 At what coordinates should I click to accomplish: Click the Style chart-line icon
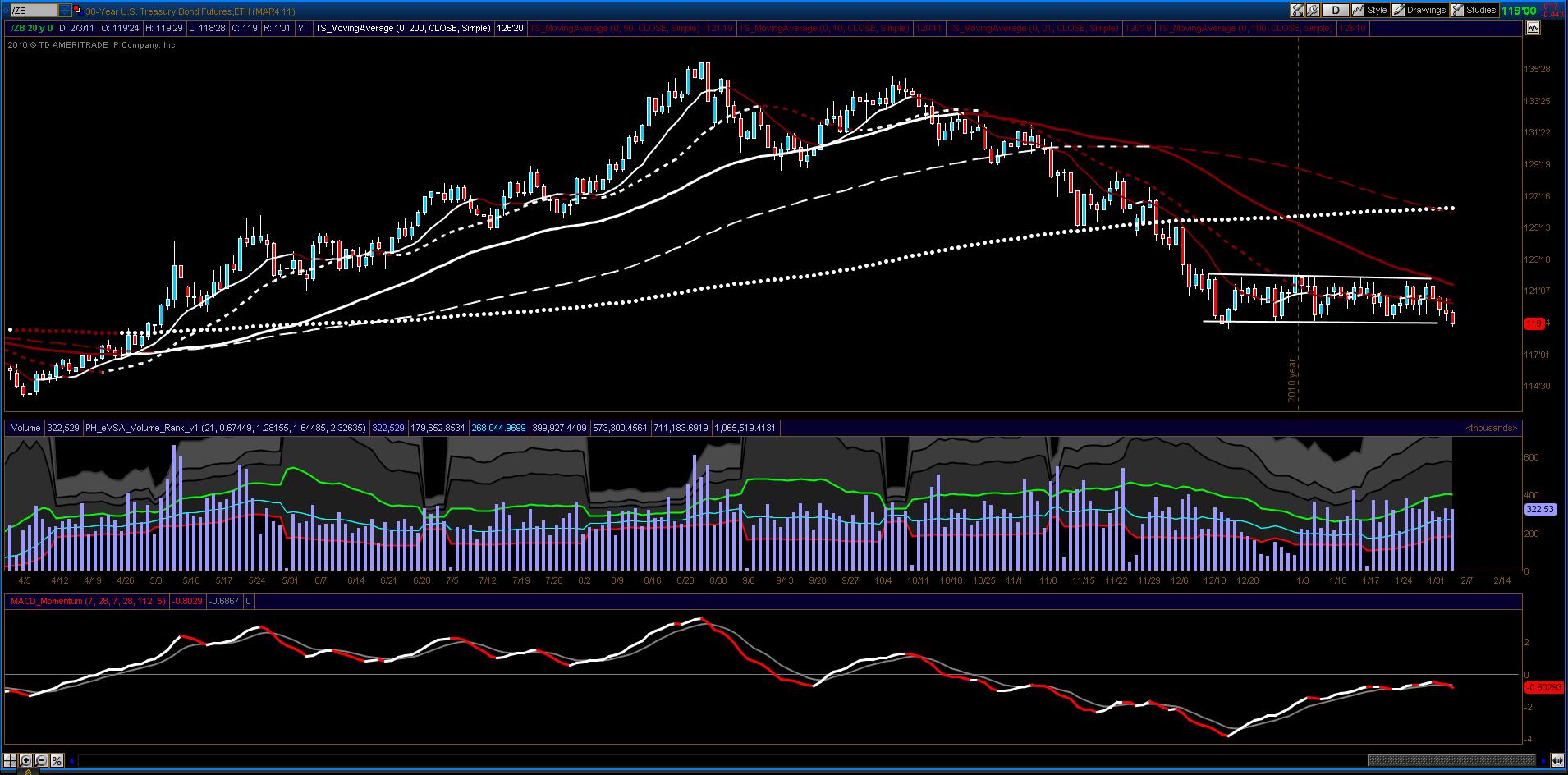1358,11
